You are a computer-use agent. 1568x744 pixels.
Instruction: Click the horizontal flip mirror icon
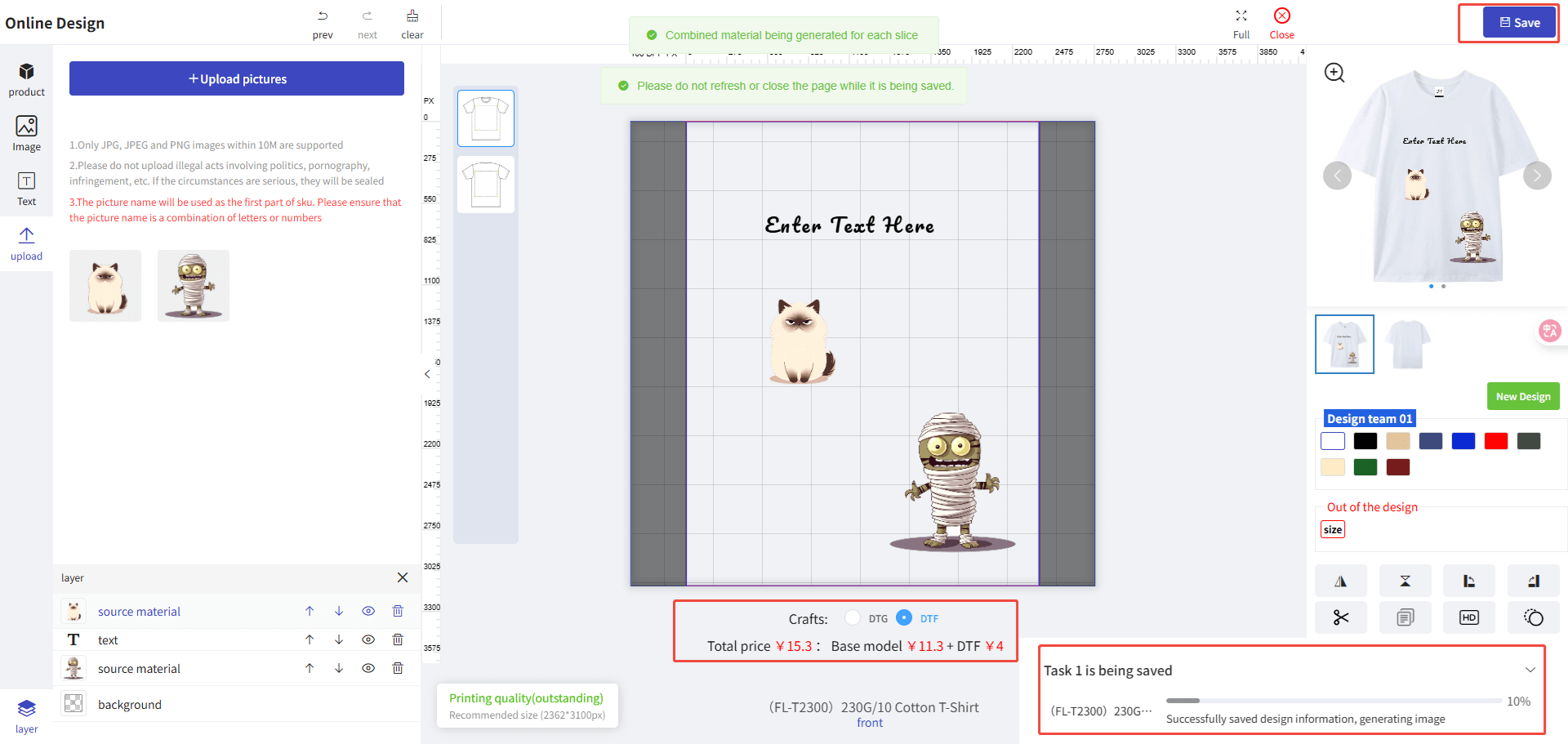point(1340,581)
